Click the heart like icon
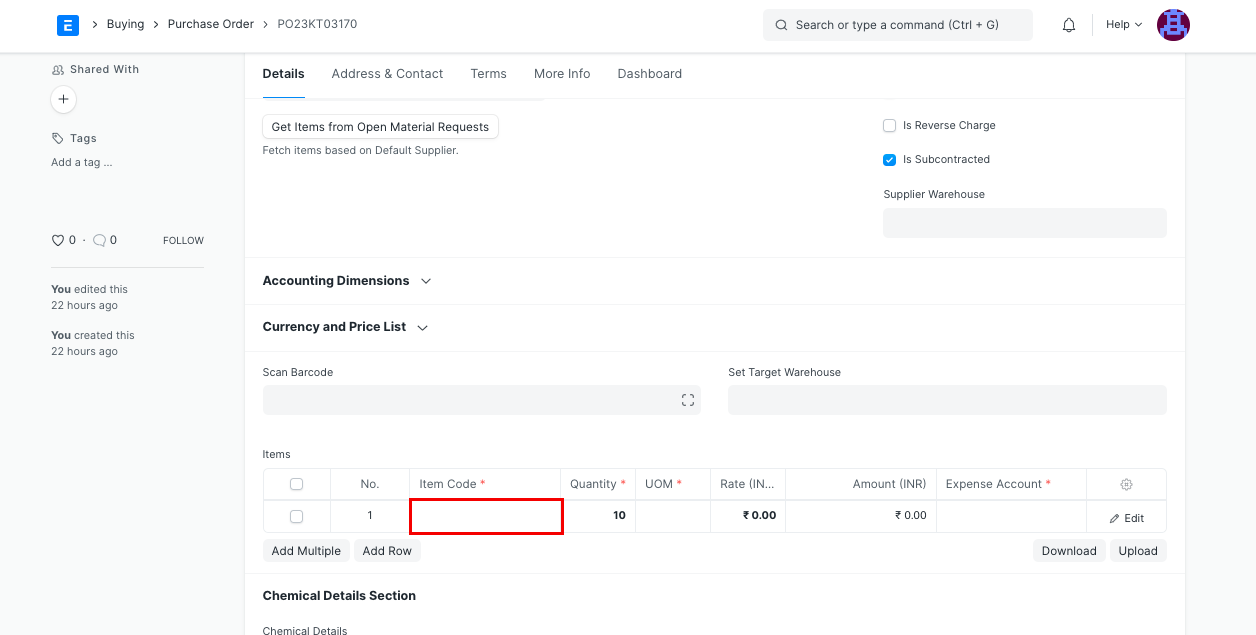This screenshot has width=1256, height=635. [56, 240]
